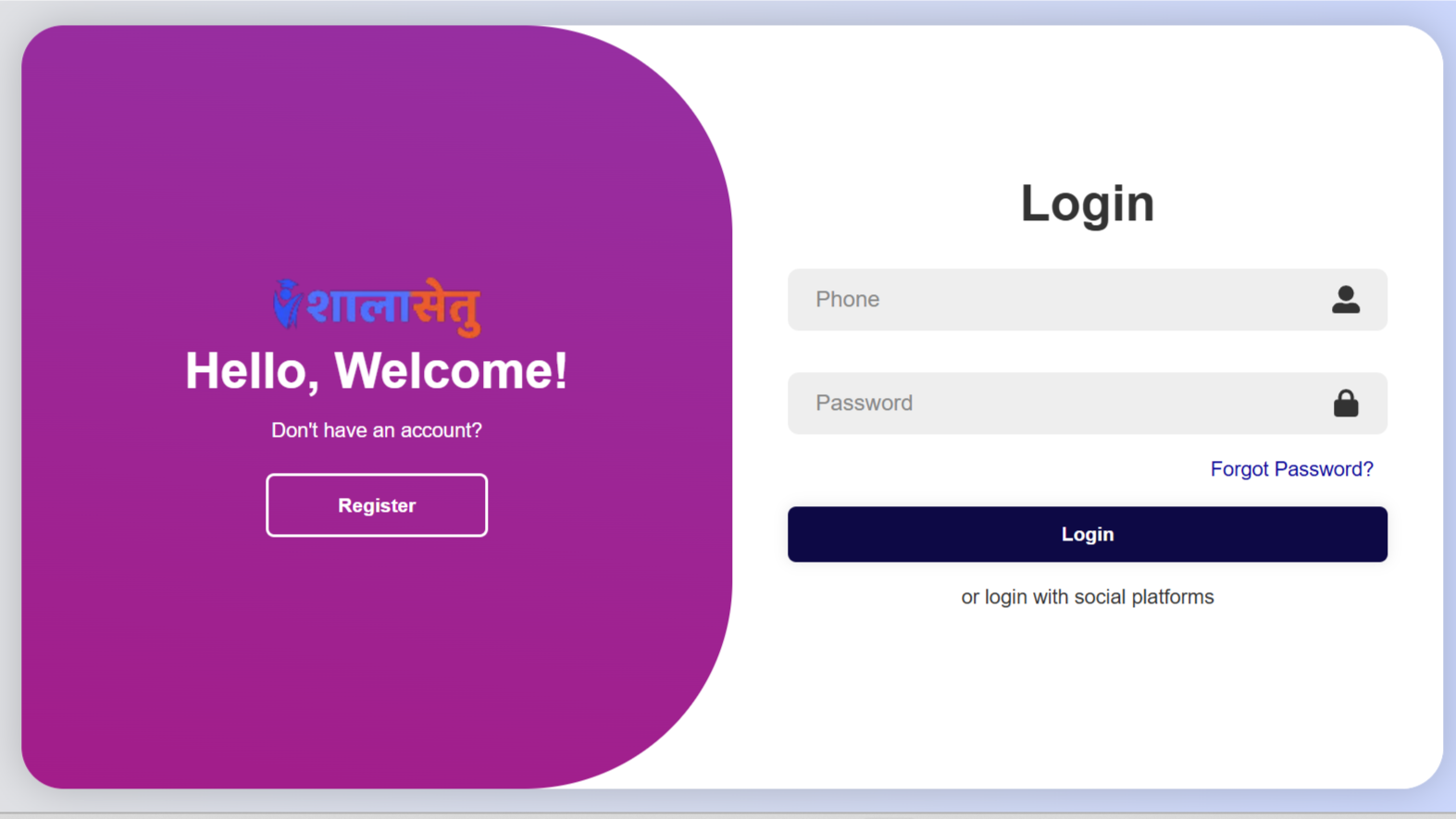The height and width of the screenshot is (819, 1456).
Task: Submit credentials with the dark Login button
Action: coord(1088,534)
